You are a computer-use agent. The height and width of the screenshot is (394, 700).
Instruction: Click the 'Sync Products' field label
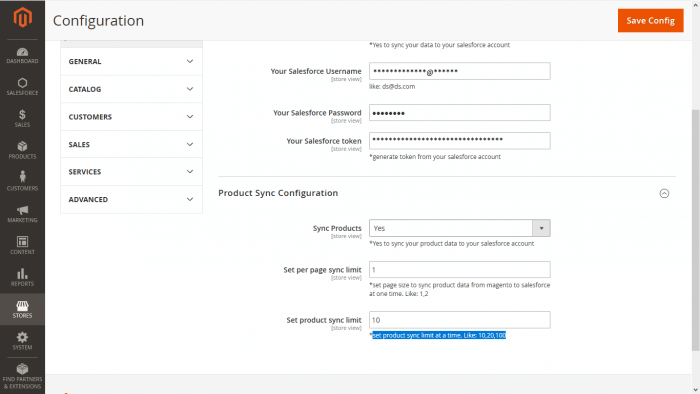coord(337,228)
